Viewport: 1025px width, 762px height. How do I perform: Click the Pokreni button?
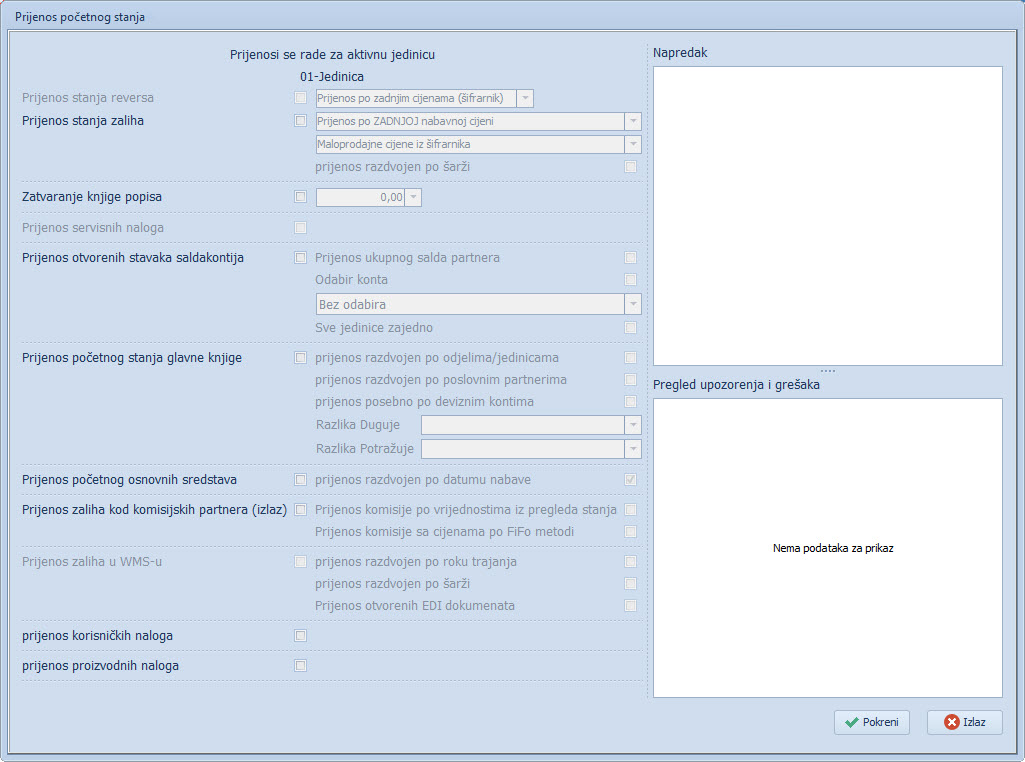coord(871,722)
